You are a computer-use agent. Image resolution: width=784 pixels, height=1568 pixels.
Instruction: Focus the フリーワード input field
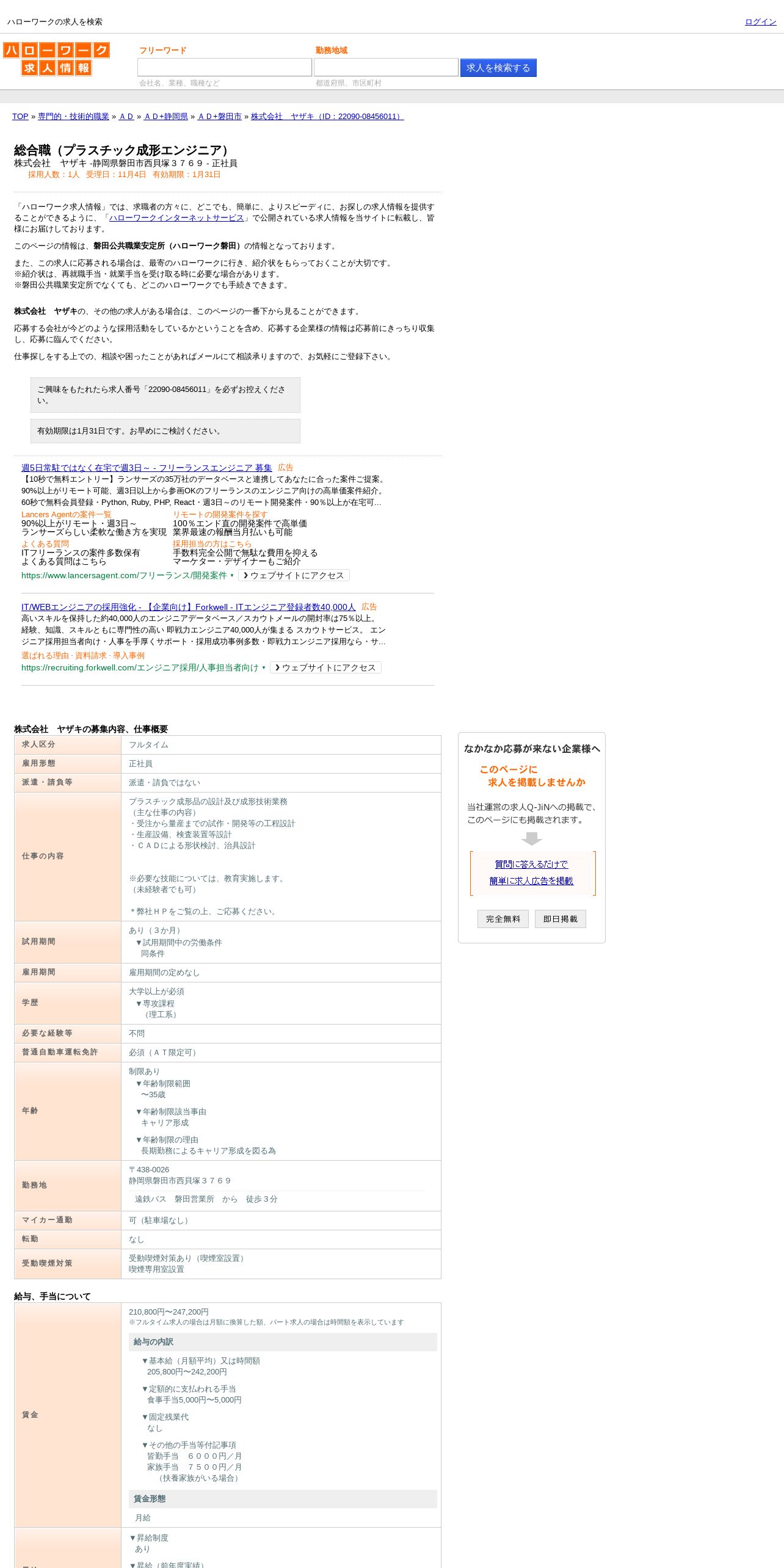225,67
